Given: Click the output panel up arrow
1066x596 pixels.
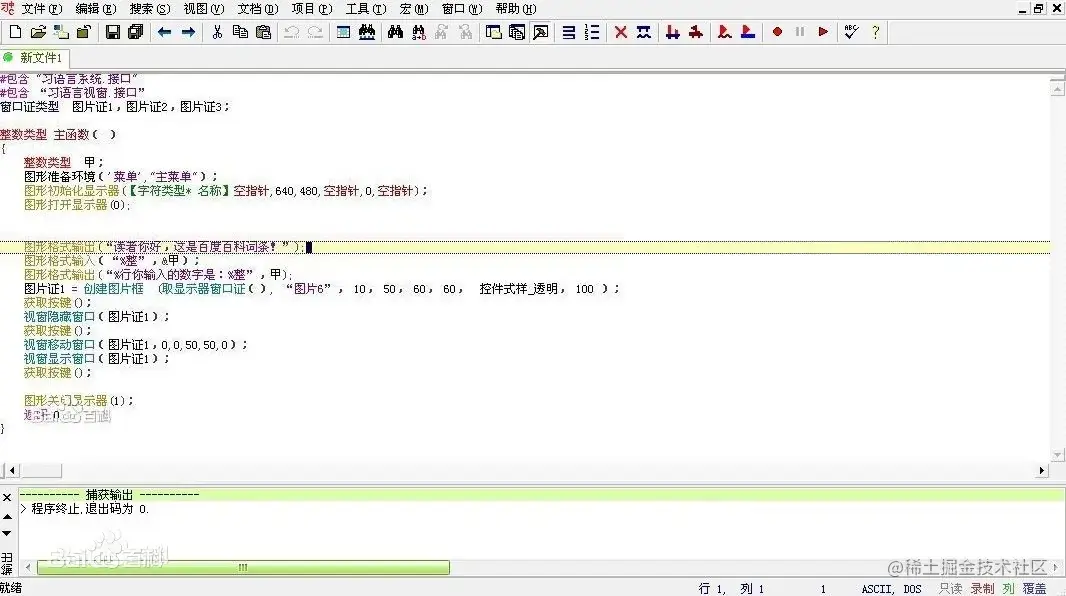Looking at the screenshot, I should click(x=7, y=516).
